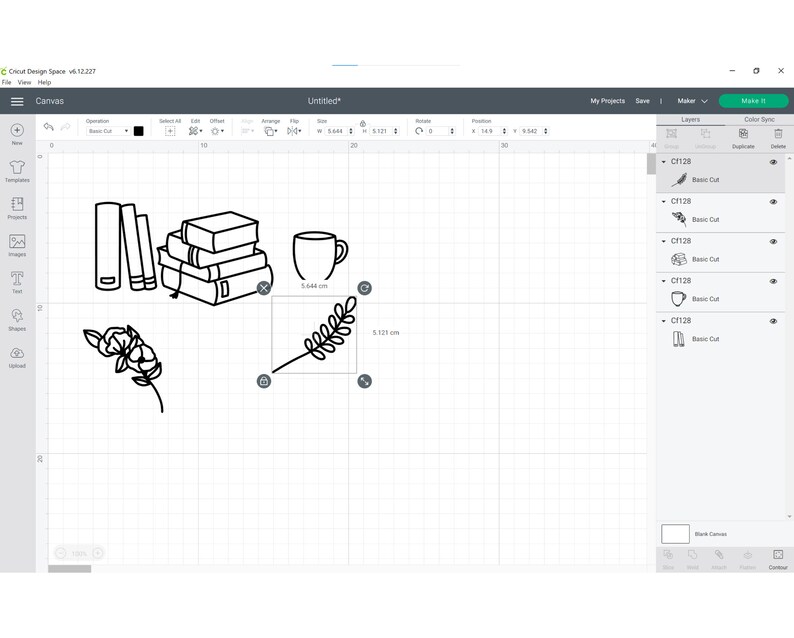Zoom out the canvas with minus
The height and width of the screenshot is (638, 794).
point(61,553)
